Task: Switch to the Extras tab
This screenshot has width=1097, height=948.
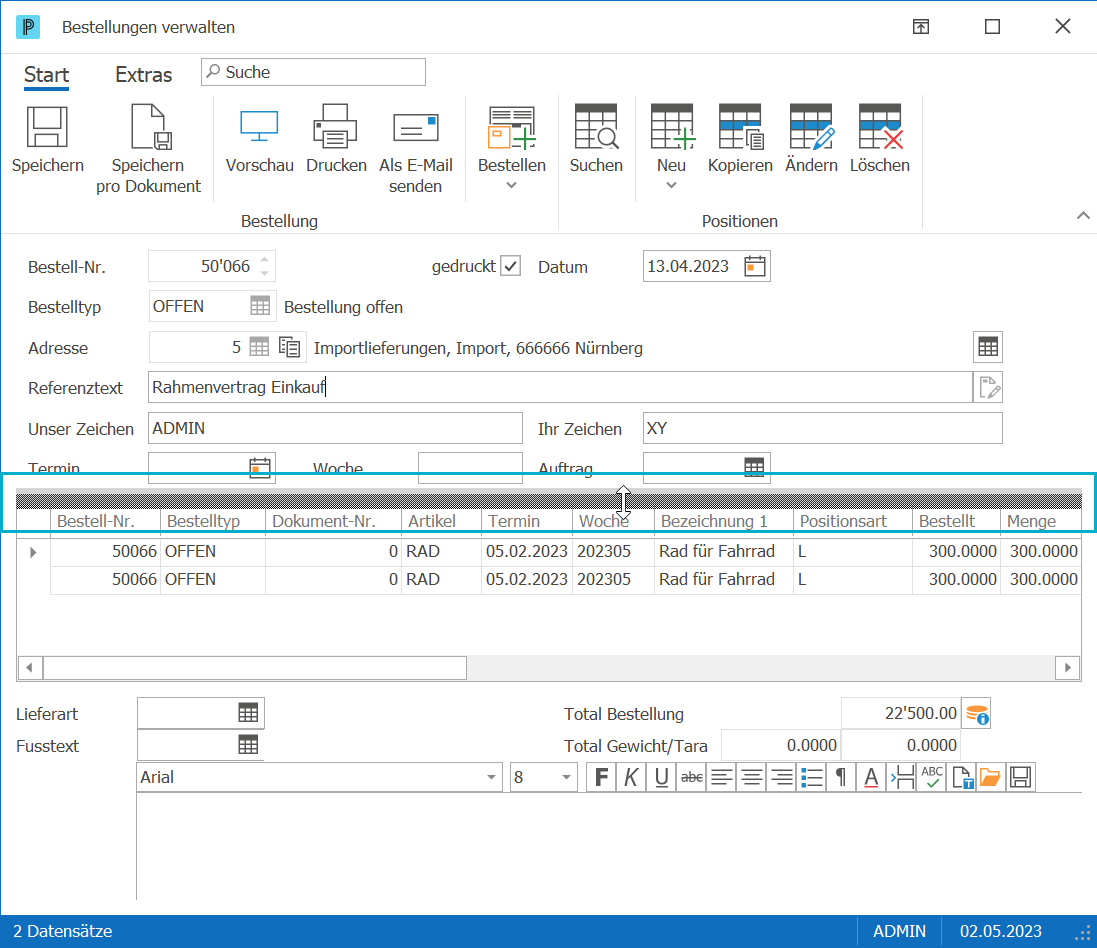Action: coord(143,75)
